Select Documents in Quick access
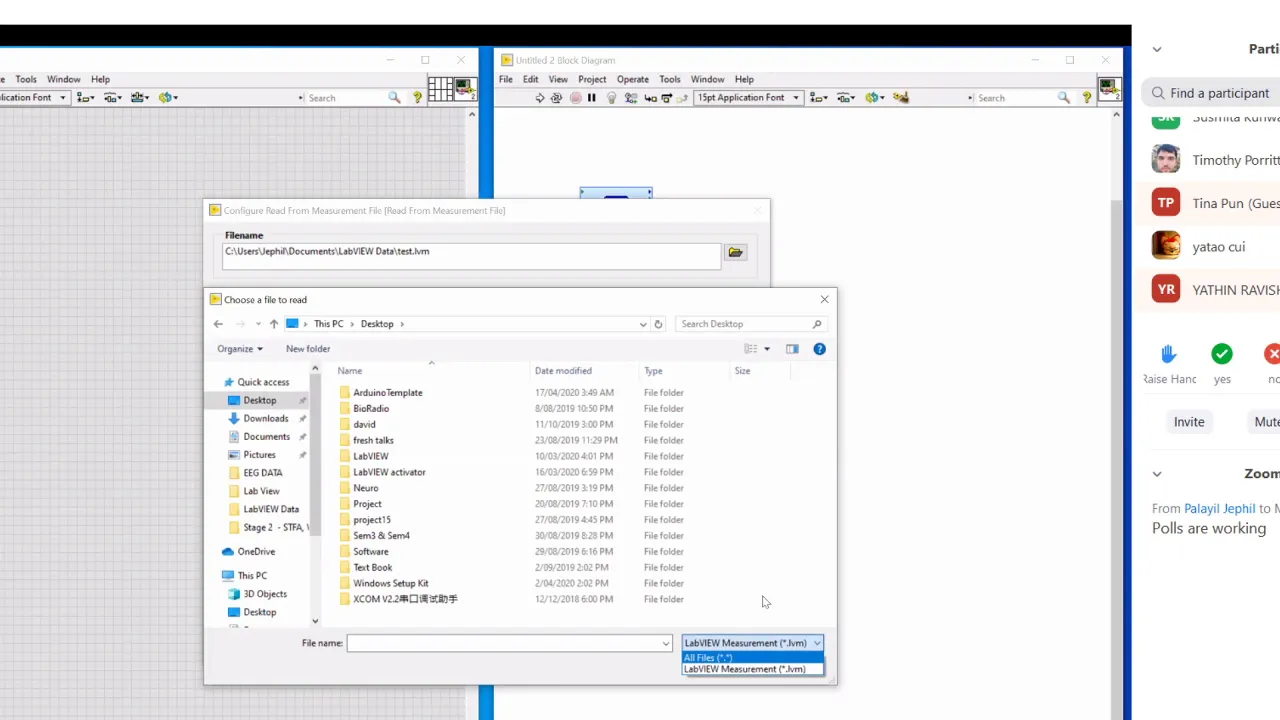Screen dimensions: 1280x720 click(x=266, y=437)
